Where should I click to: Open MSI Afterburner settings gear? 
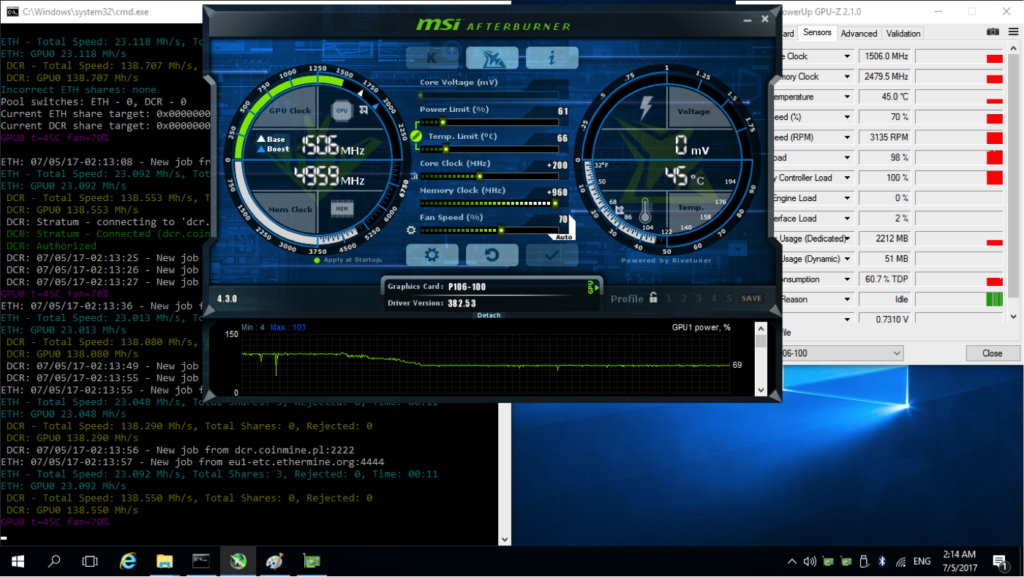[x=432, y=255]
